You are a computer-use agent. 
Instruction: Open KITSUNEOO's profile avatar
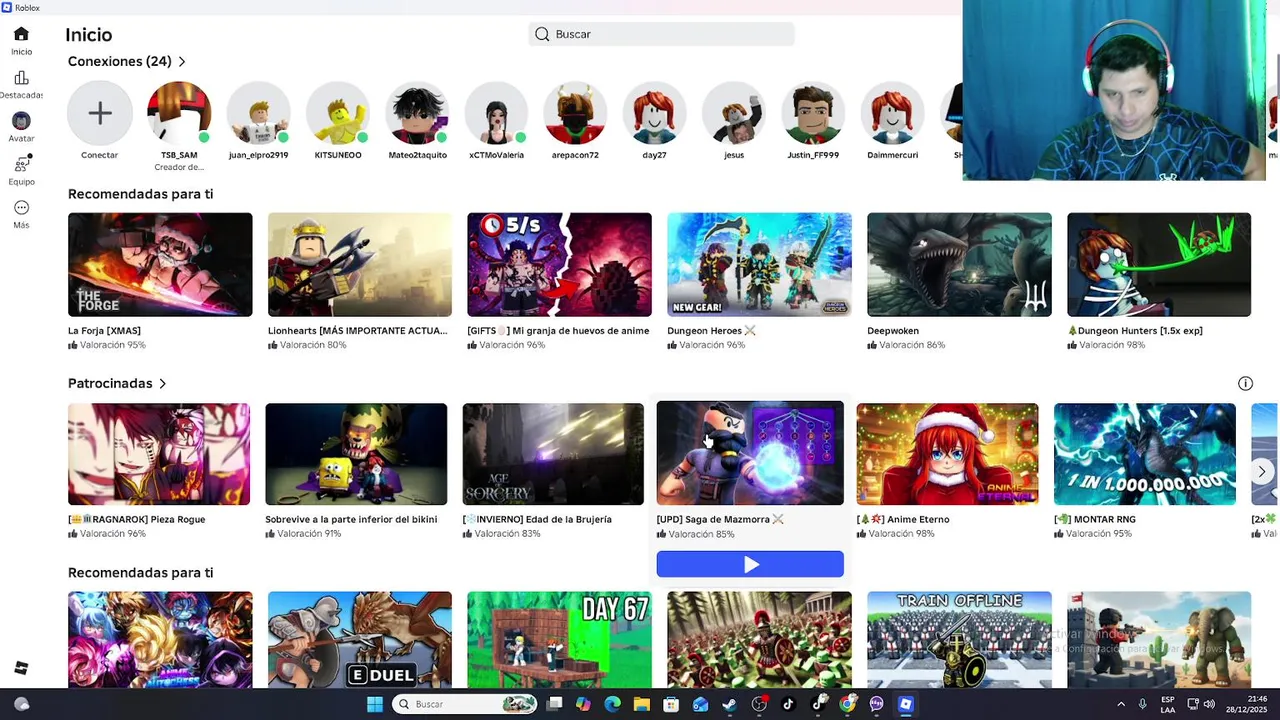pyautogui.click(x=337, y=113)
